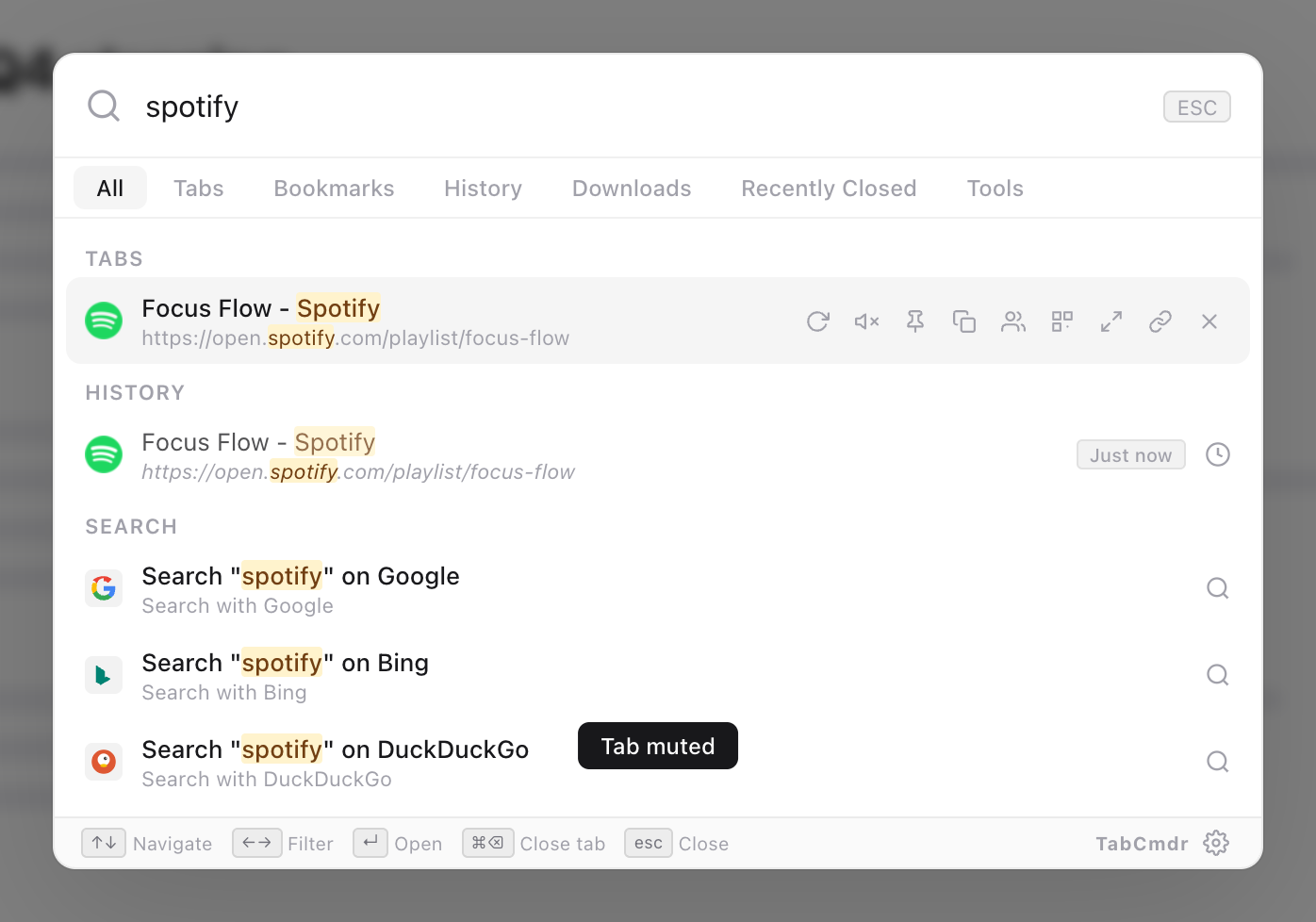Open TabCmdr settings gear
Image resolution: width=1316 pixels, height=922 pixels.
1216,843
